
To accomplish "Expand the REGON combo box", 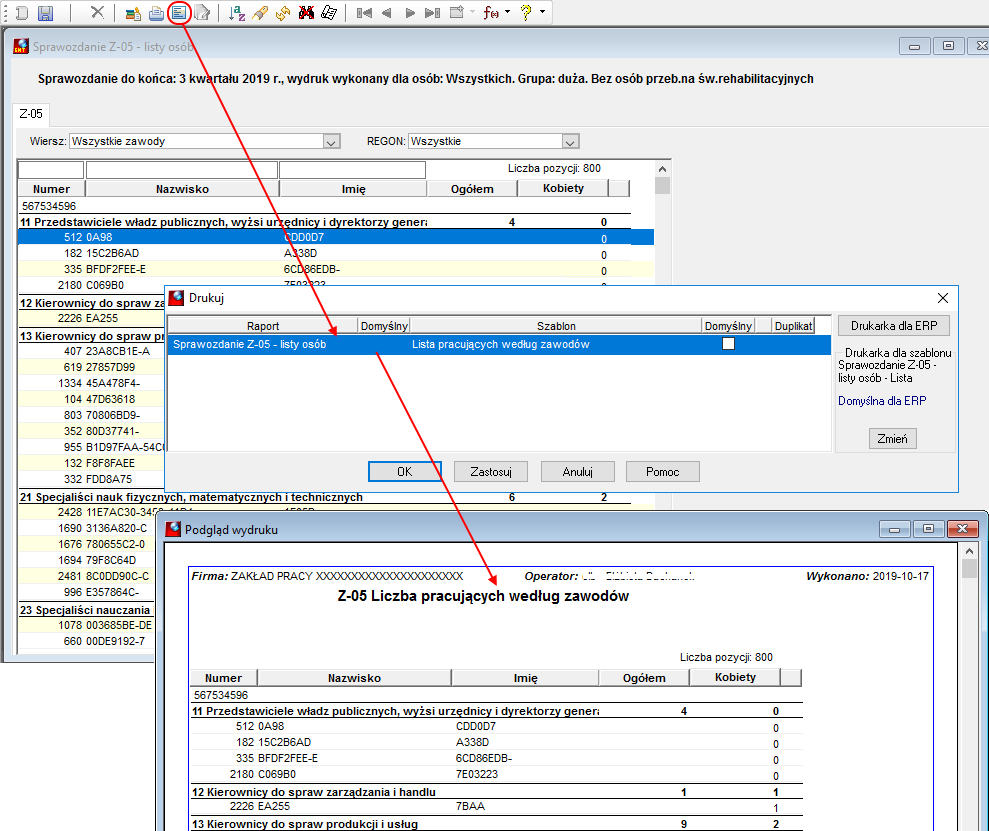I will [570, 142].
